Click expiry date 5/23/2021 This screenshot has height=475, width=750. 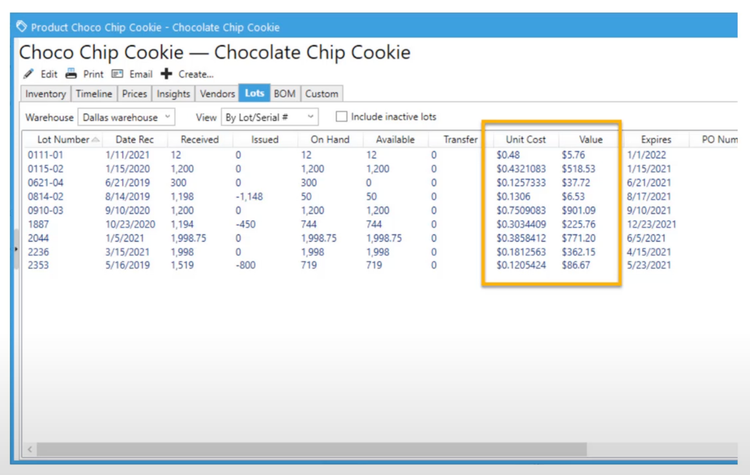coord(649,265)
